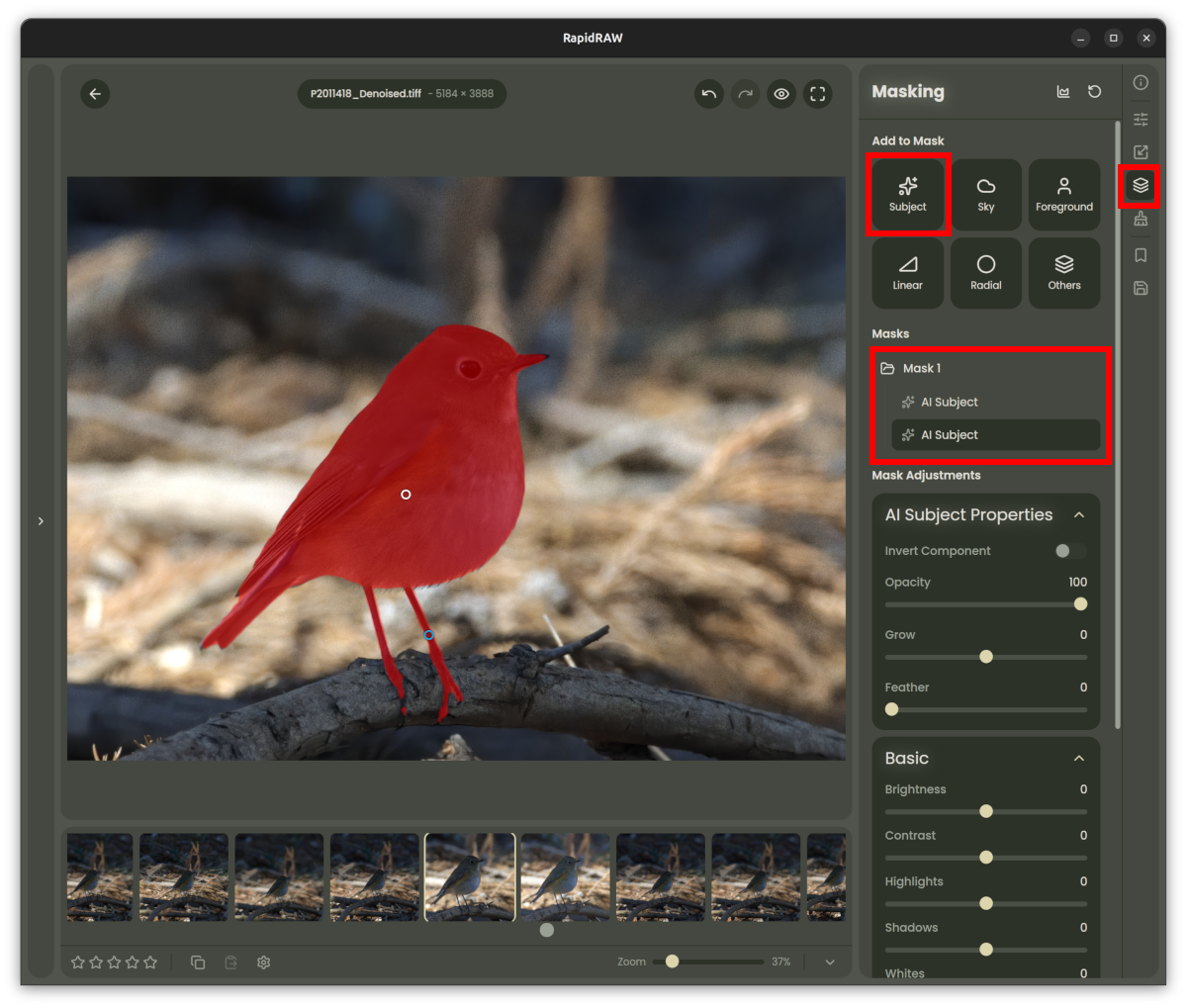Switch to the masking layers panel
Screen dimensions: 1187x1008
(x=1141, y=185)
